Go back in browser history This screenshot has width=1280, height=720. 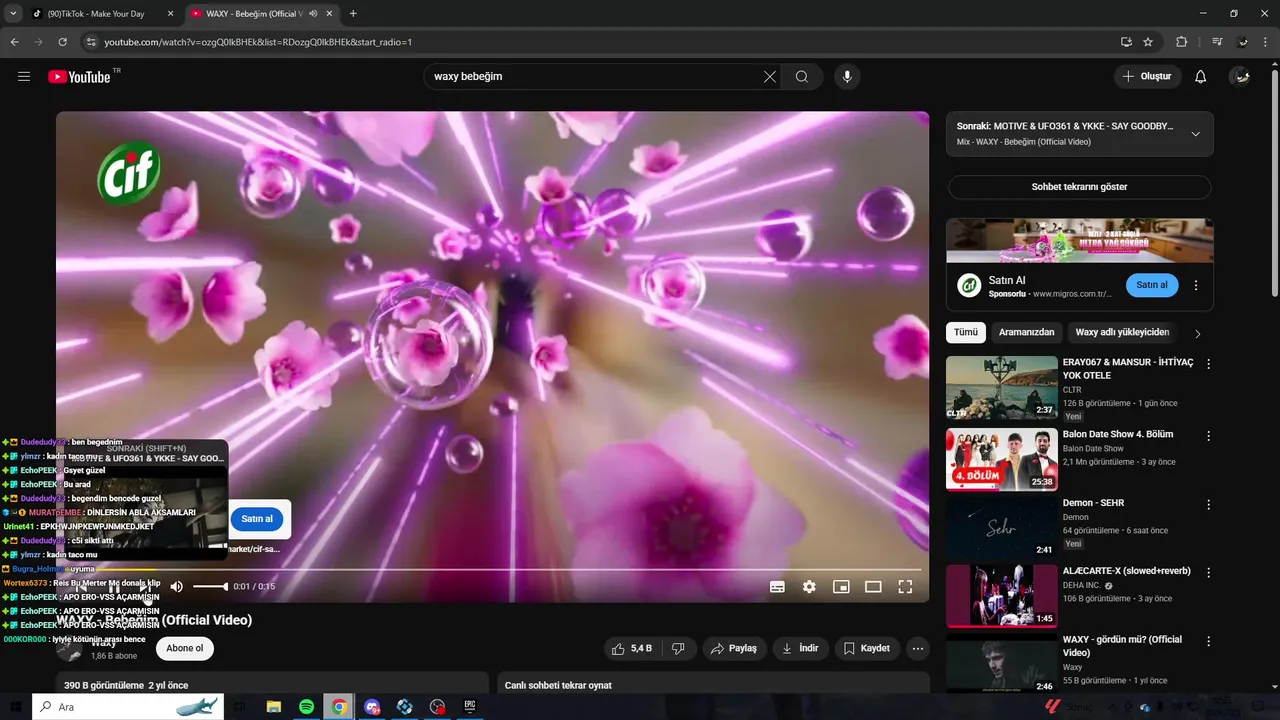coord(14,42)
